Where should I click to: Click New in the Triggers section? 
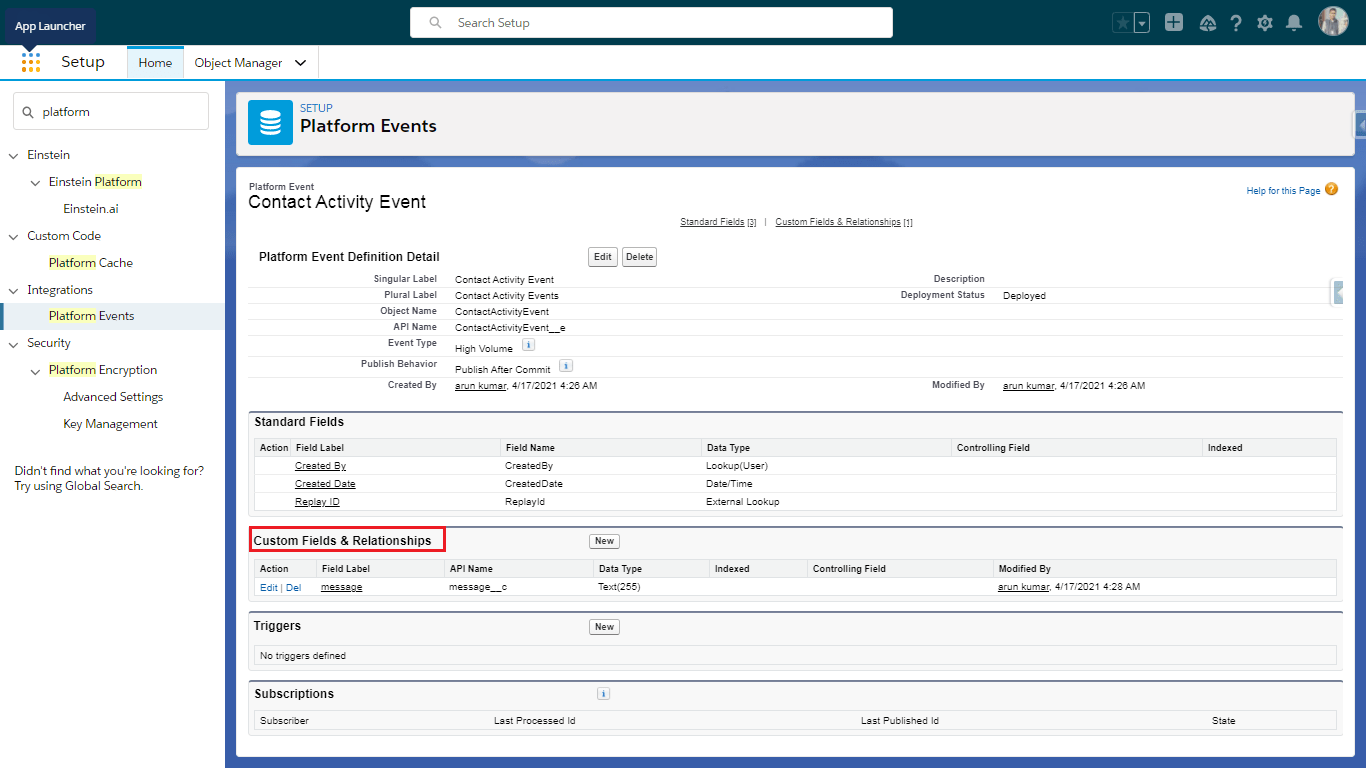coord(604,627)
